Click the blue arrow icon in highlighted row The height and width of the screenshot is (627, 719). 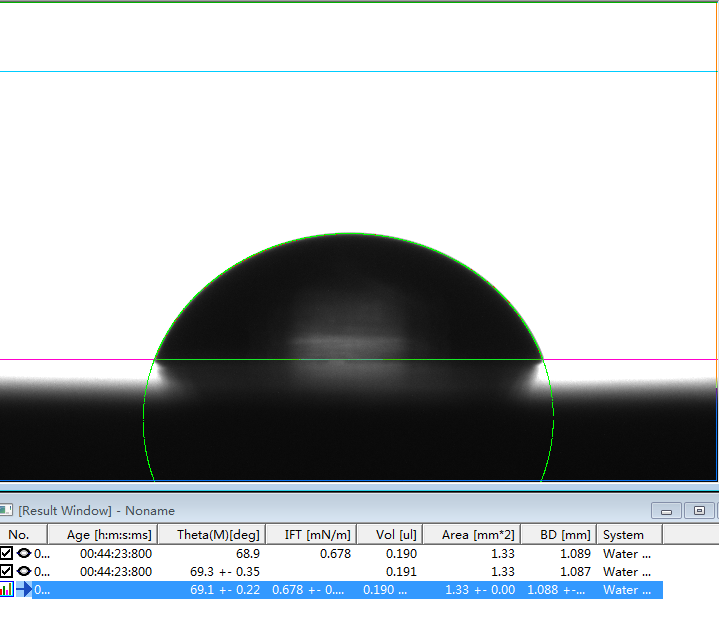[x=24, y=590]
